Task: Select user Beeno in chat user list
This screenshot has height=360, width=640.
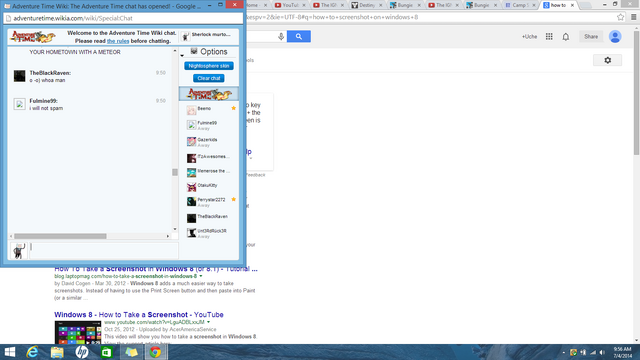Action: (x=204, y=109)
